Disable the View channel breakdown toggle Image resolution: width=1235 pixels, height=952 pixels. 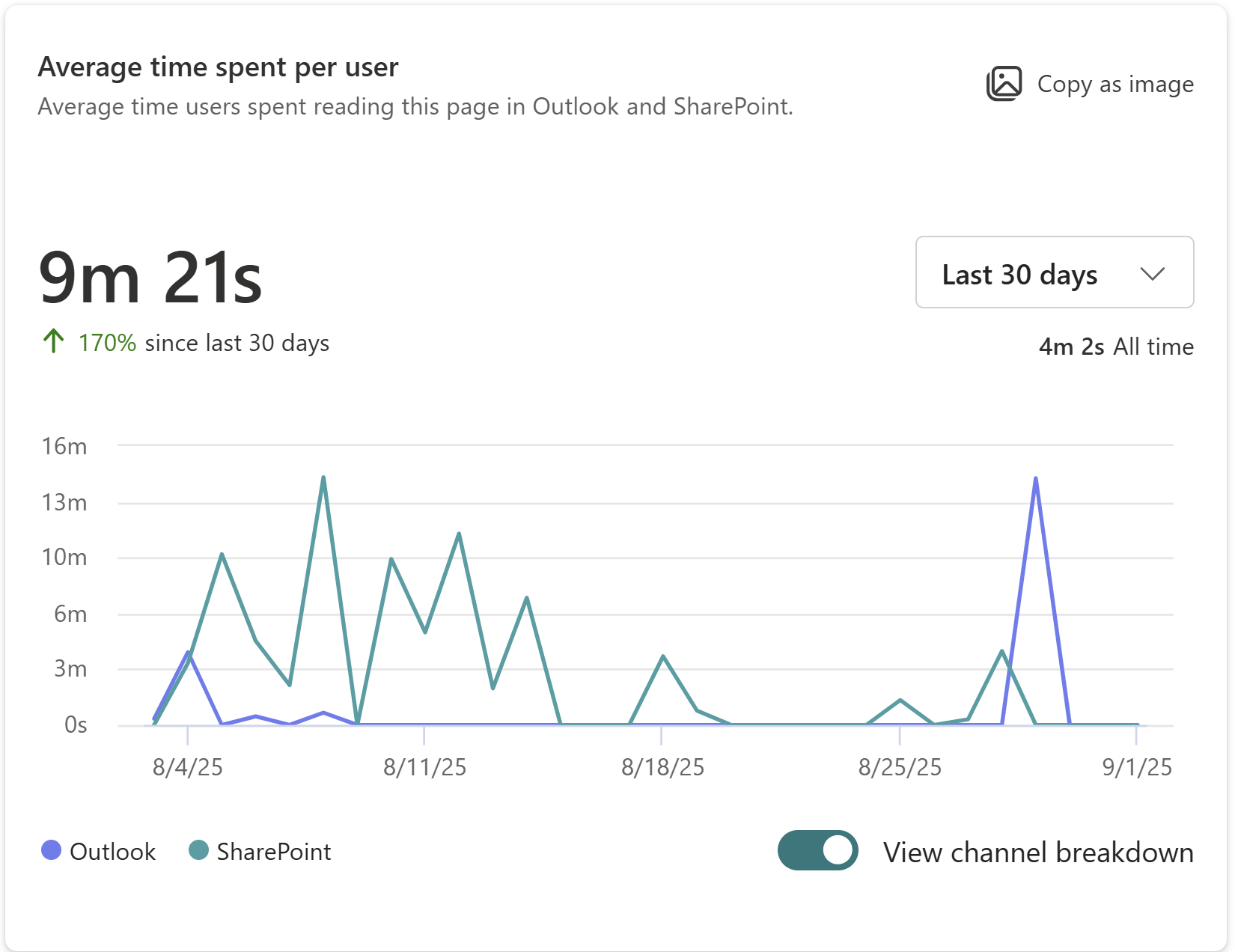[x=817, y=850]
